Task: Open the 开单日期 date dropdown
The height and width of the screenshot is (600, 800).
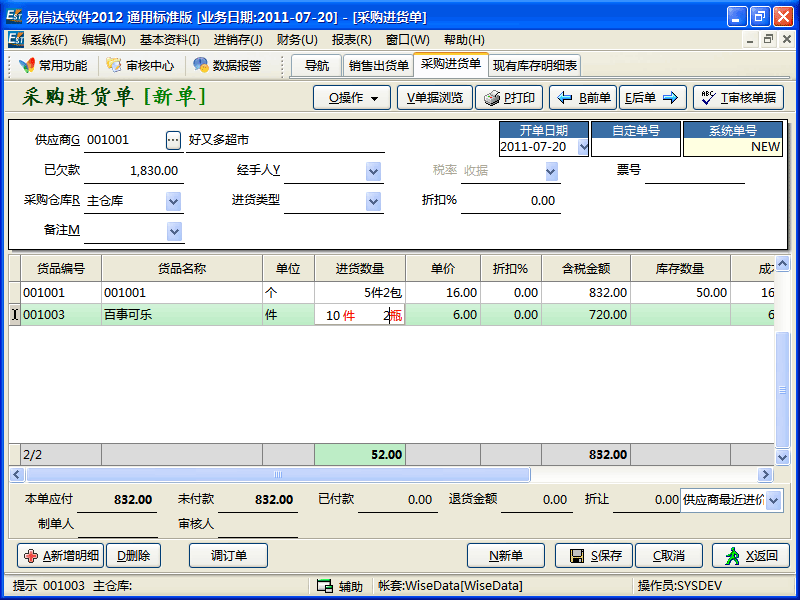Action: point(583,147)
